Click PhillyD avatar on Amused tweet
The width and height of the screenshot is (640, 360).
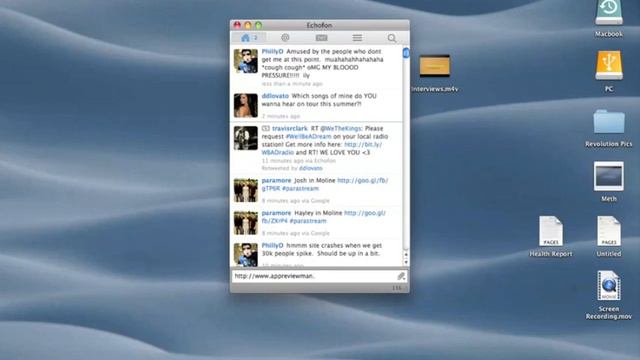click(x=246, y=61)
